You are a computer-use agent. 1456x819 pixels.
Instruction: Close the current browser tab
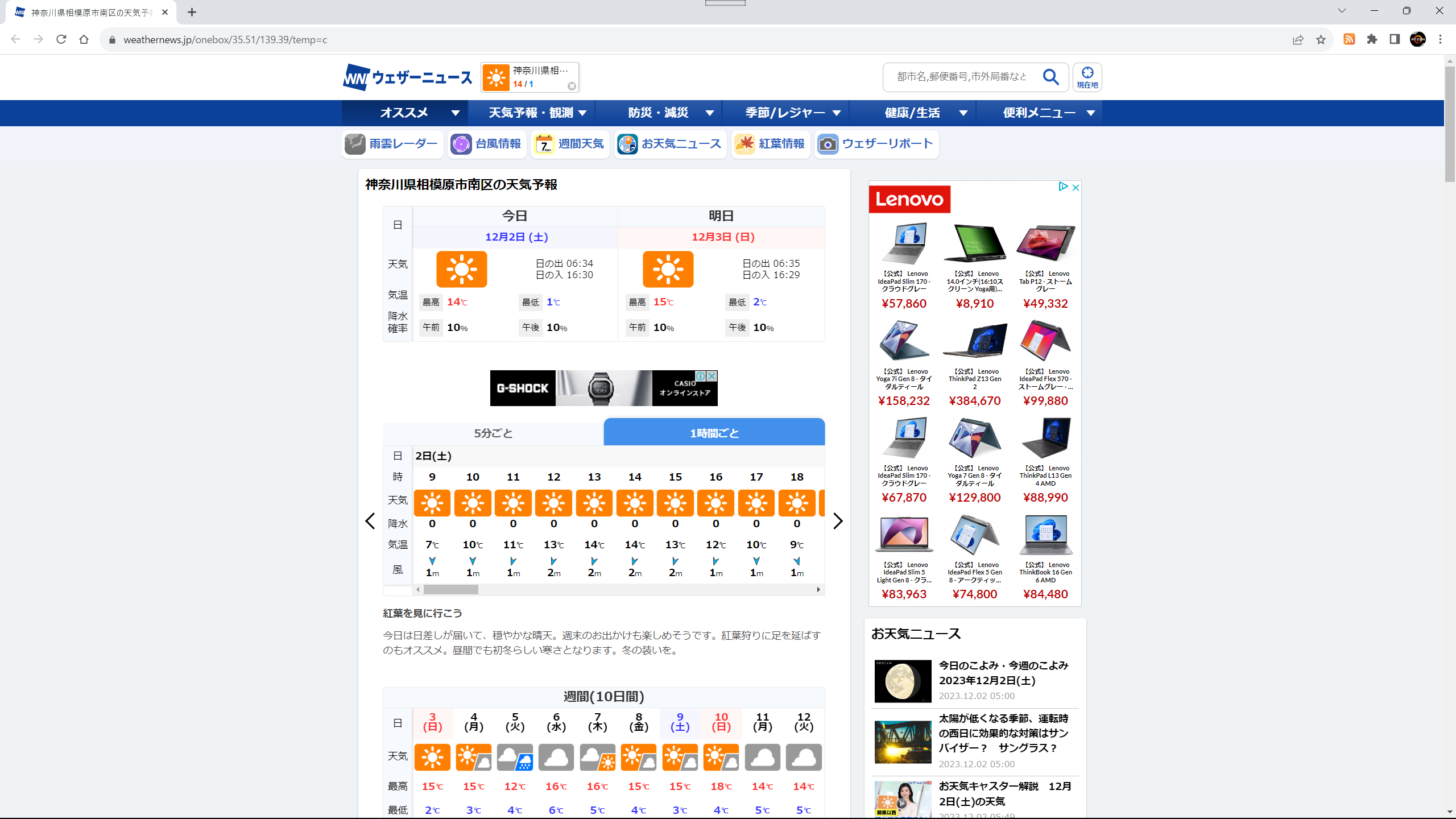(165, 12)
